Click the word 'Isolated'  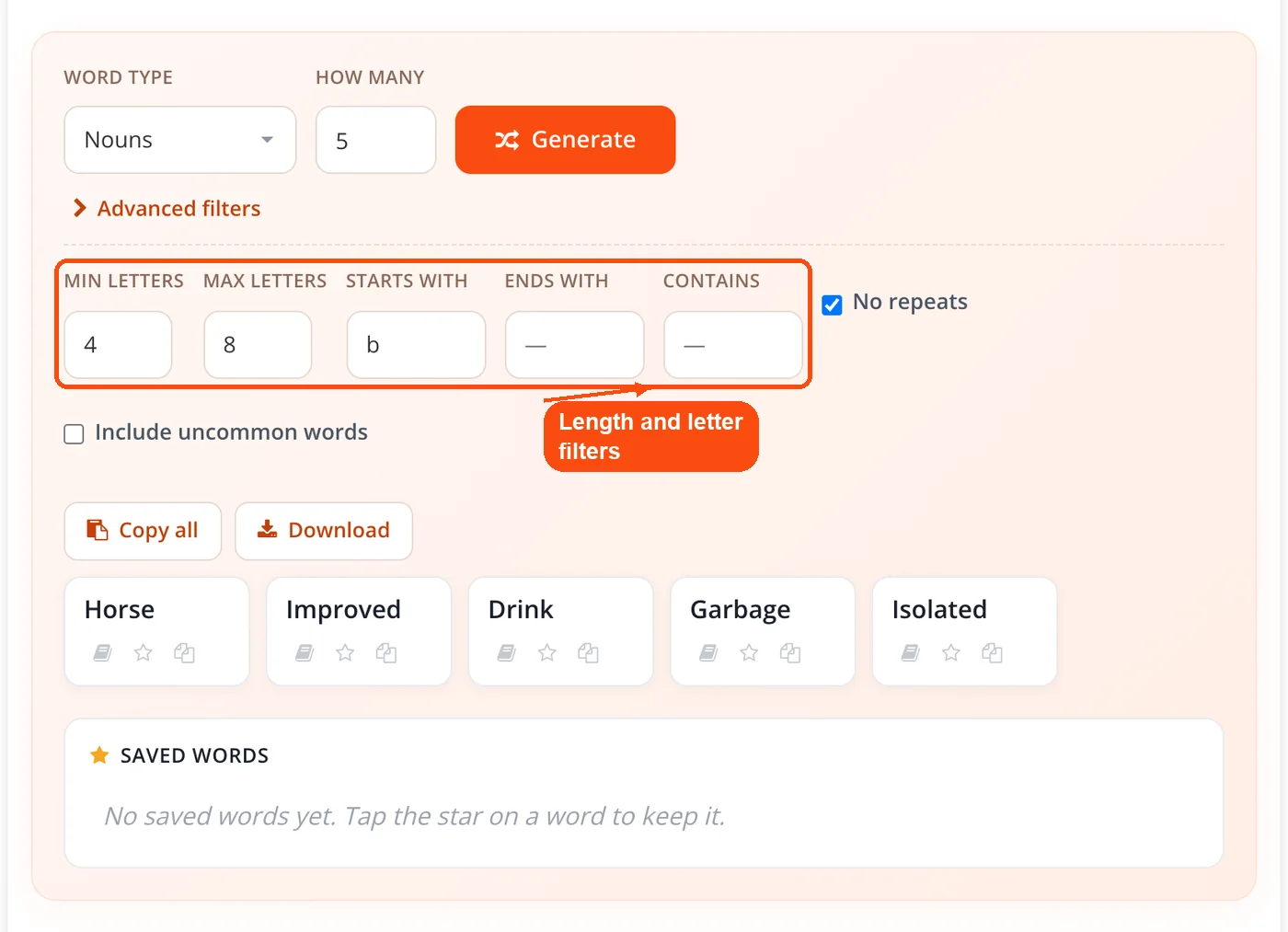(939, 609)
